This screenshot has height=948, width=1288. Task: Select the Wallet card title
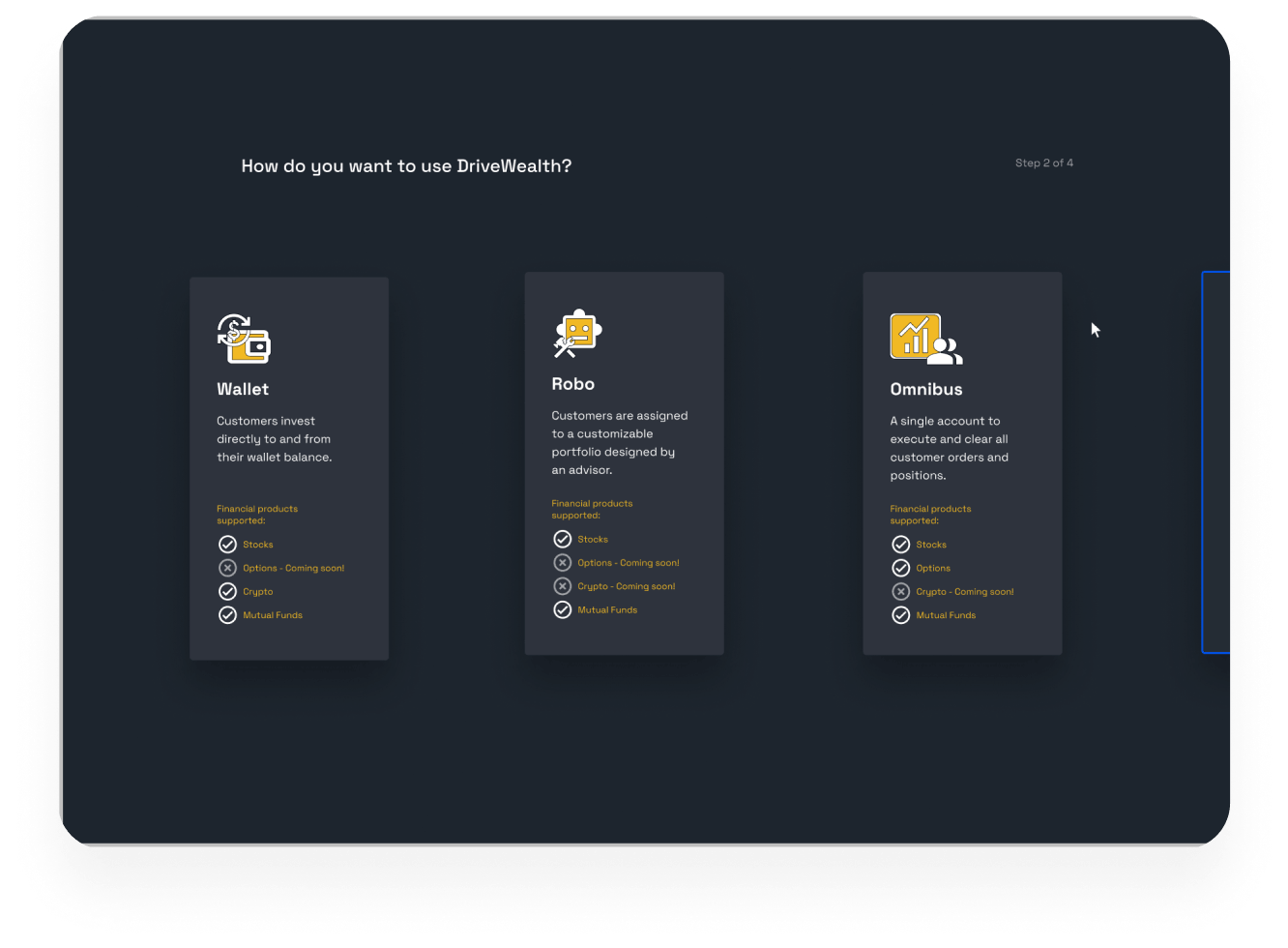pyautogui.click(x=243, y=389)
